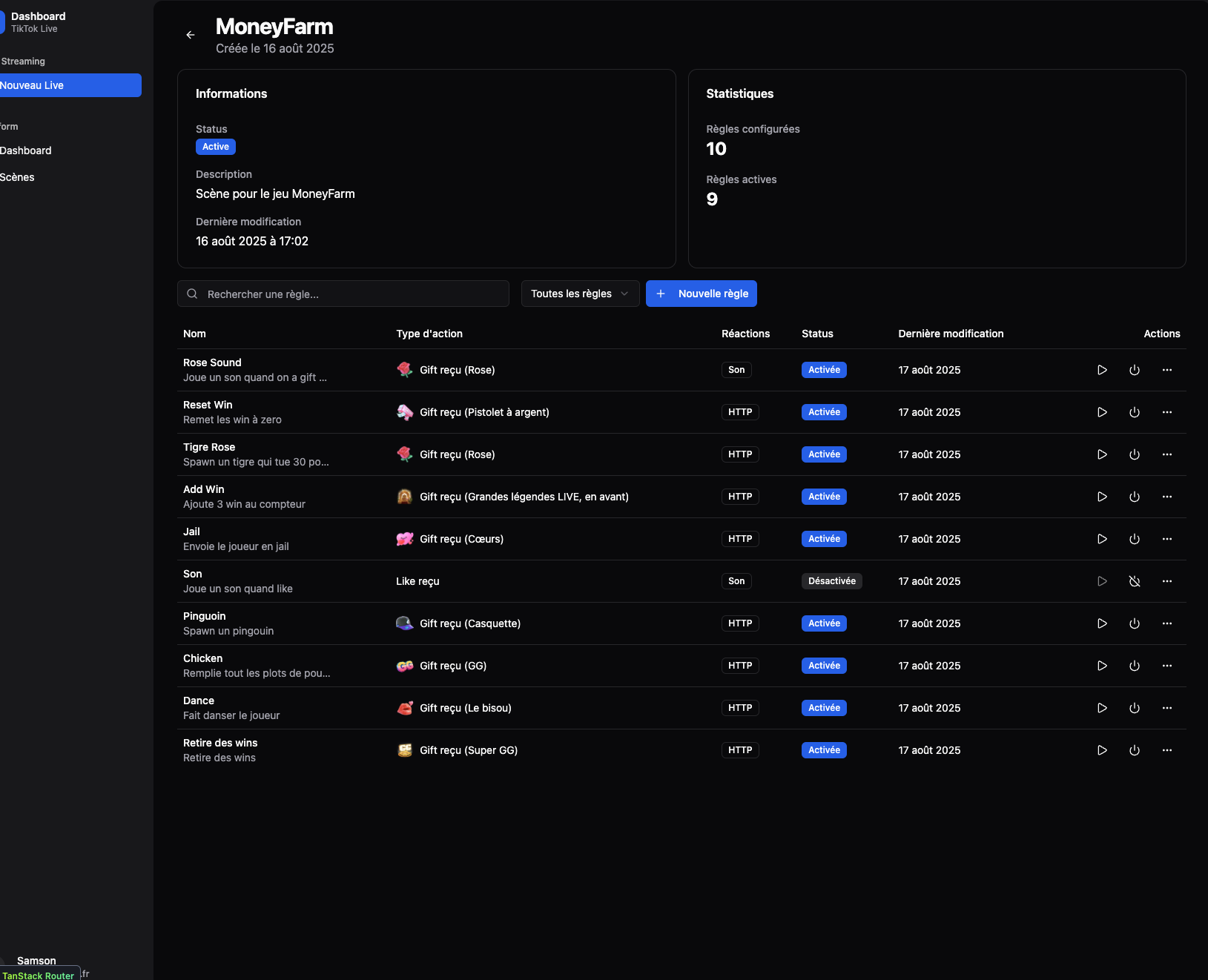The height and width of the screenshot is (980, 1208).
Task: Go to Scènes in the sidebar
Action: point(70,177)
